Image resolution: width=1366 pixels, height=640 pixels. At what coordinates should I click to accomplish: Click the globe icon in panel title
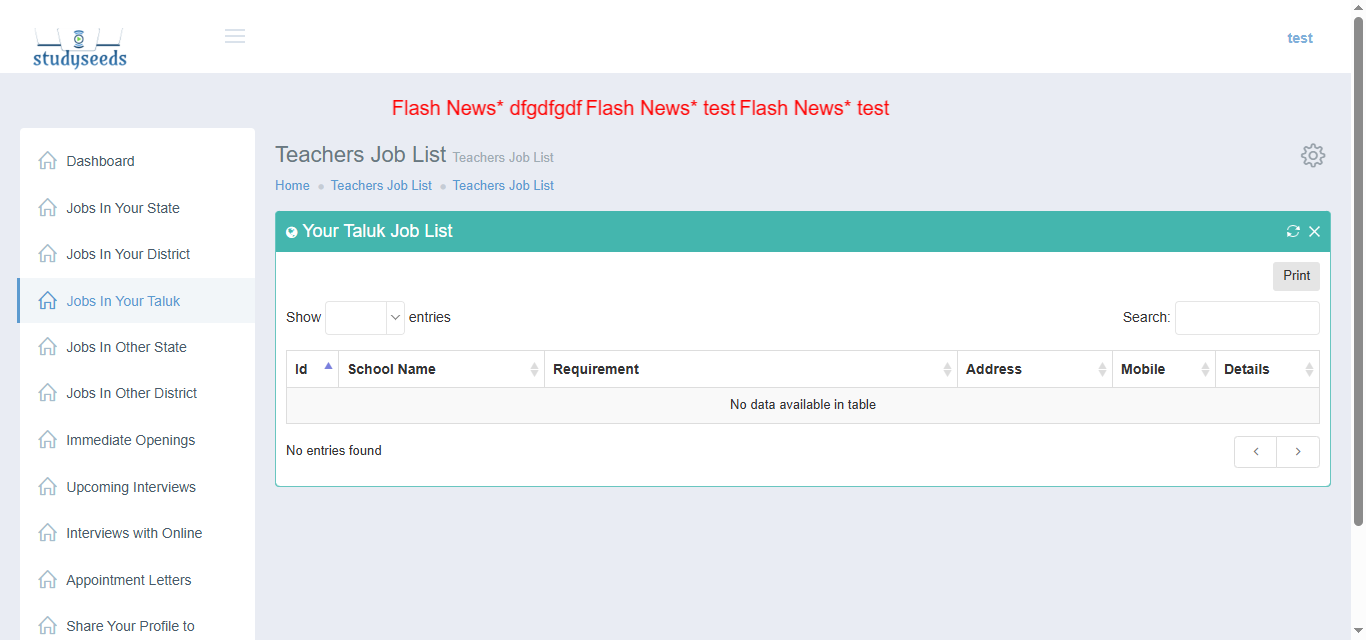[x=292, y=232]
